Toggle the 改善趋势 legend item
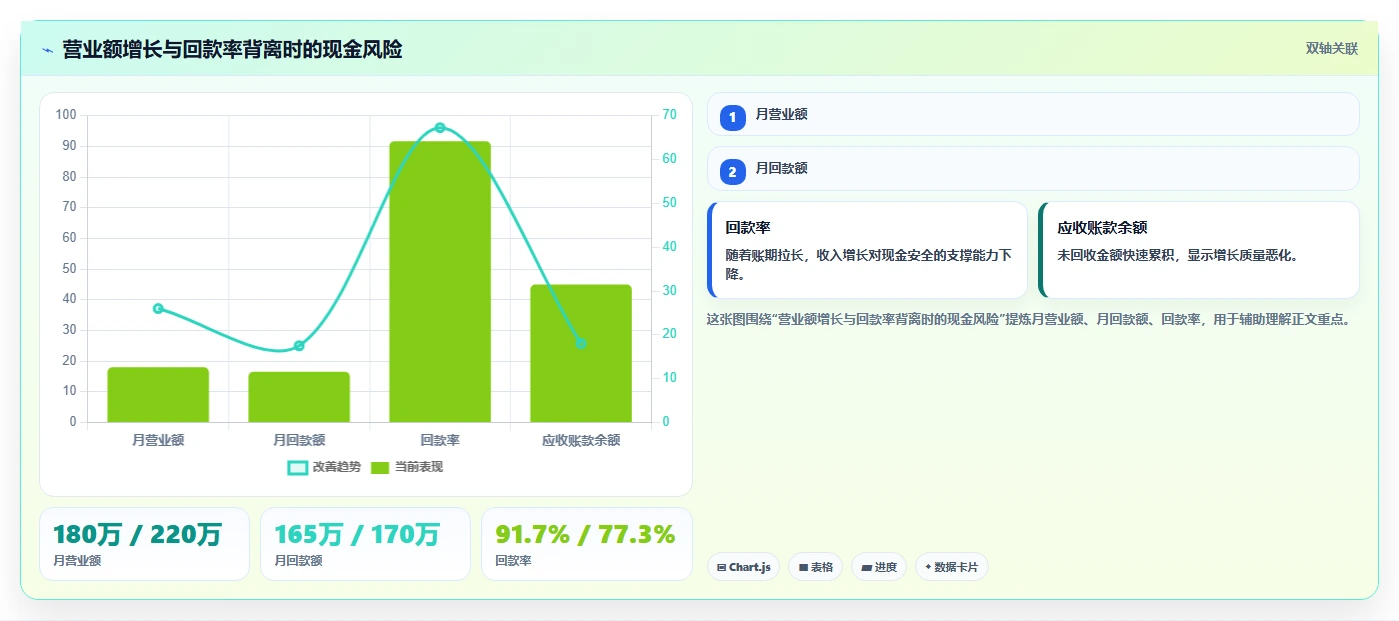 pos(323,467)
